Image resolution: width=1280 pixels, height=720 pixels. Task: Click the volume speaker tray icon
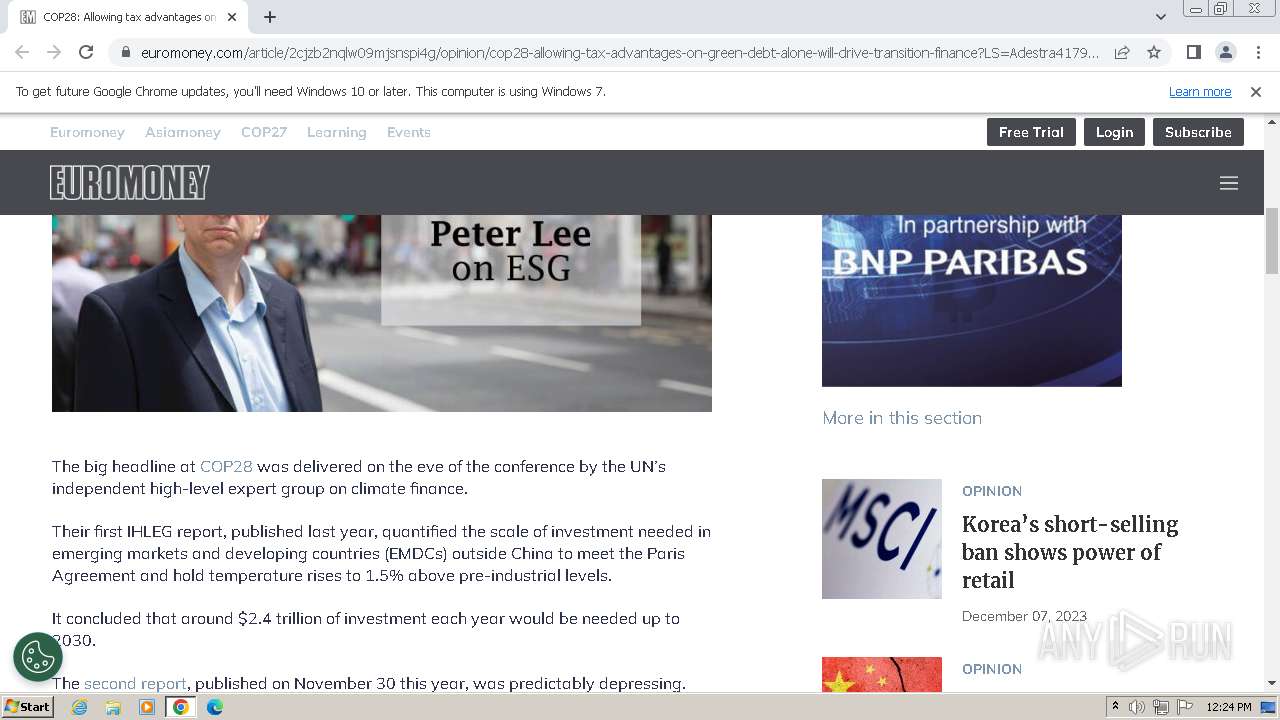(1137, 707)
